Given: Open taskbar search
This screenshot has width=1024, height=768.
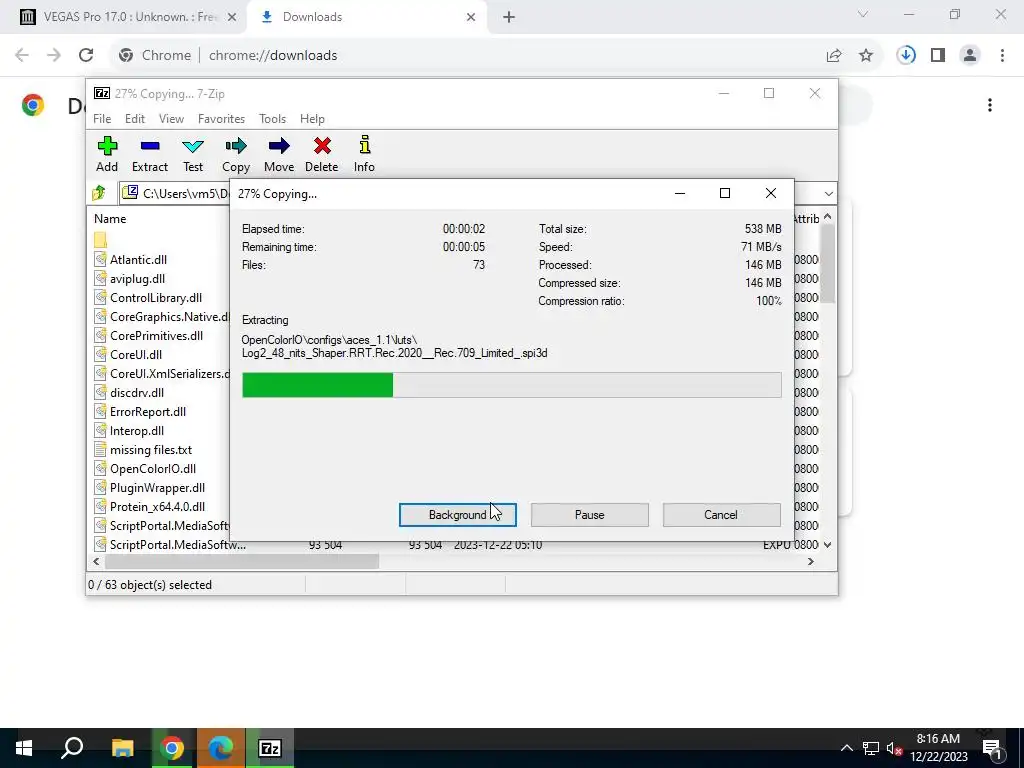Looking at the screenshot, I should pos(72,748).
